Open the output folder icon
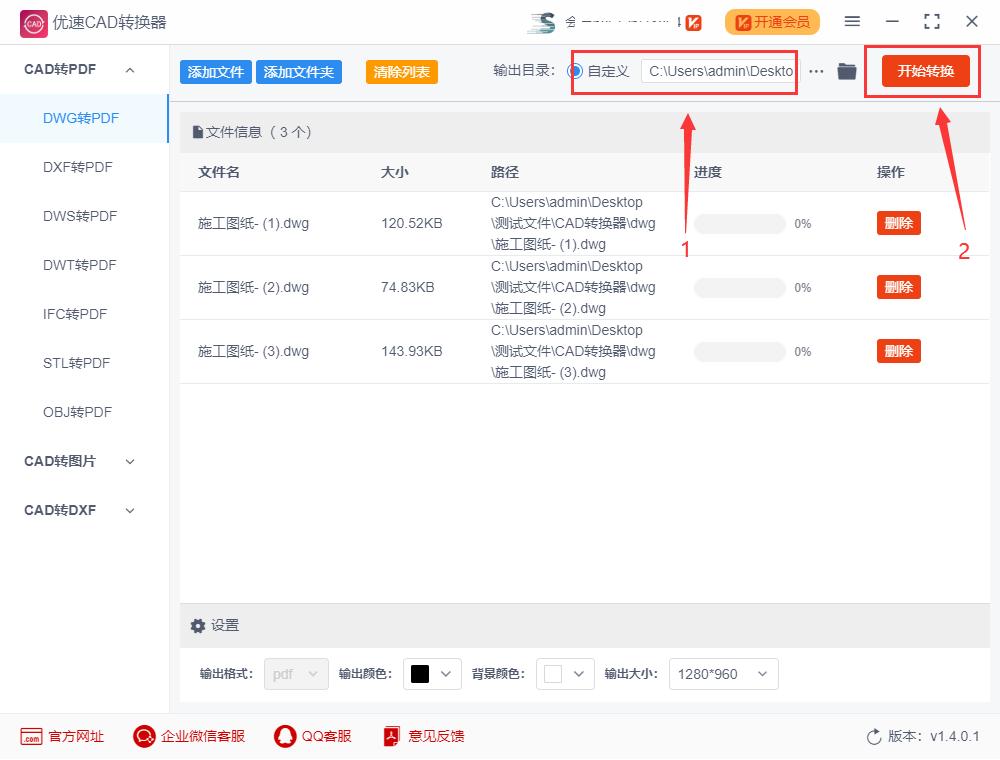The height and width of the screenshot is (760, 1000). pyautogui.click(x=846, y=71)
